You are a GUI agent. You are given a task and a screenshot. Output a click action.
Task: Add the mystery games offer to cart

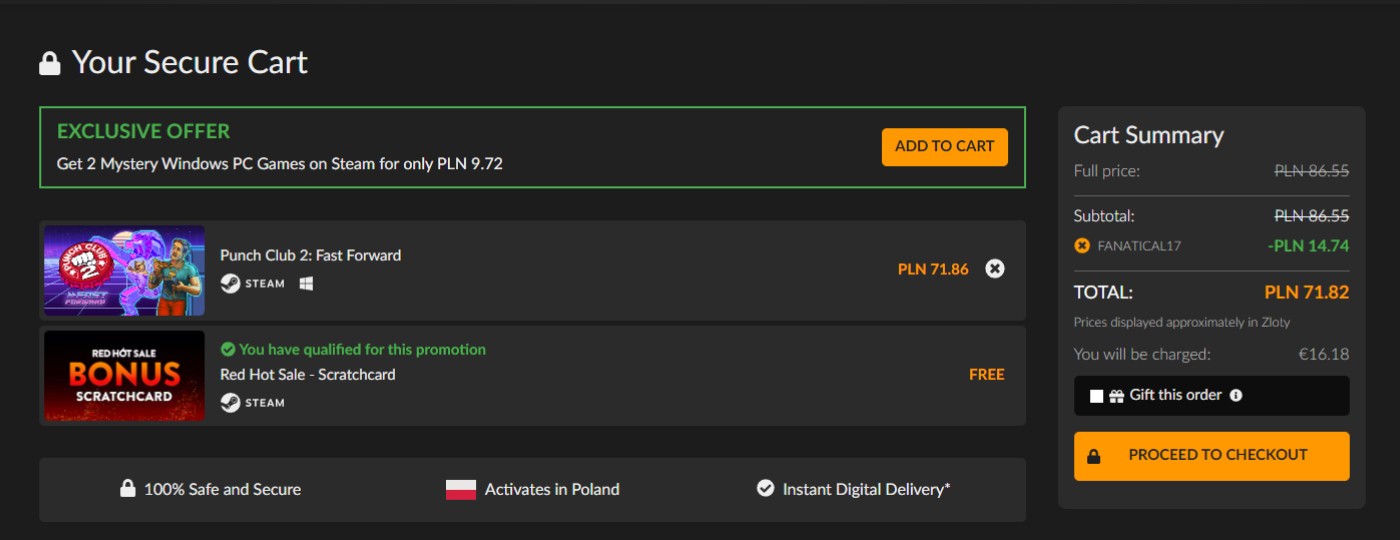point(944,147)
